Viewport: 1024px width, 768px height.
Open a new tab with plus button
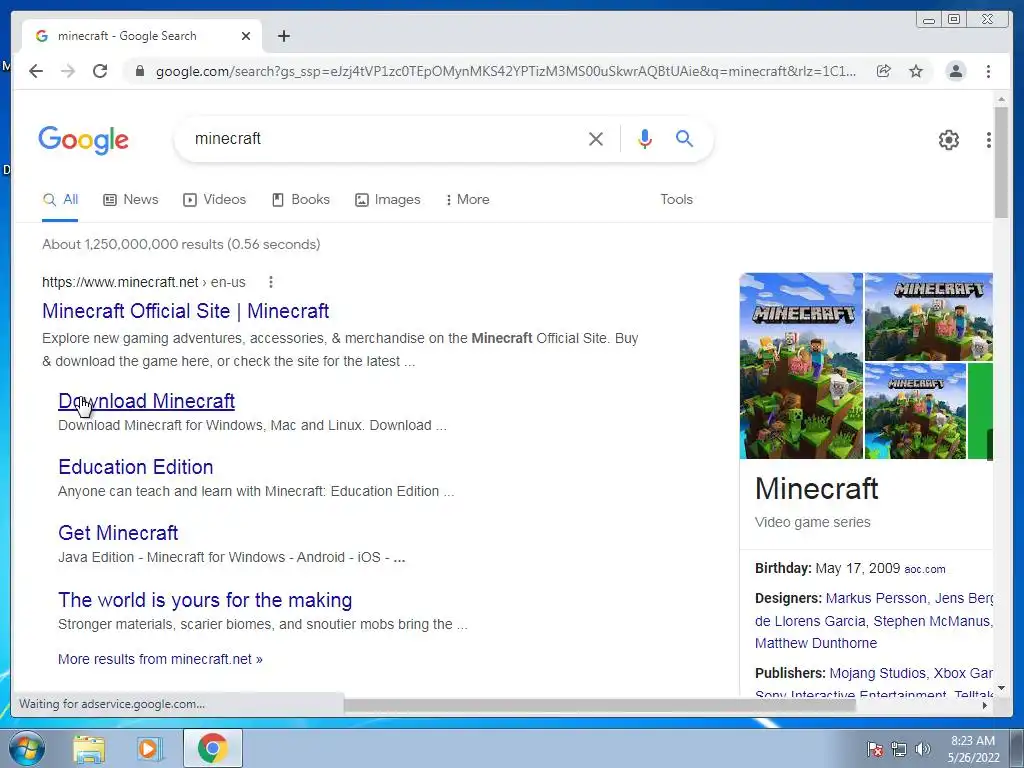pos(283,36)
